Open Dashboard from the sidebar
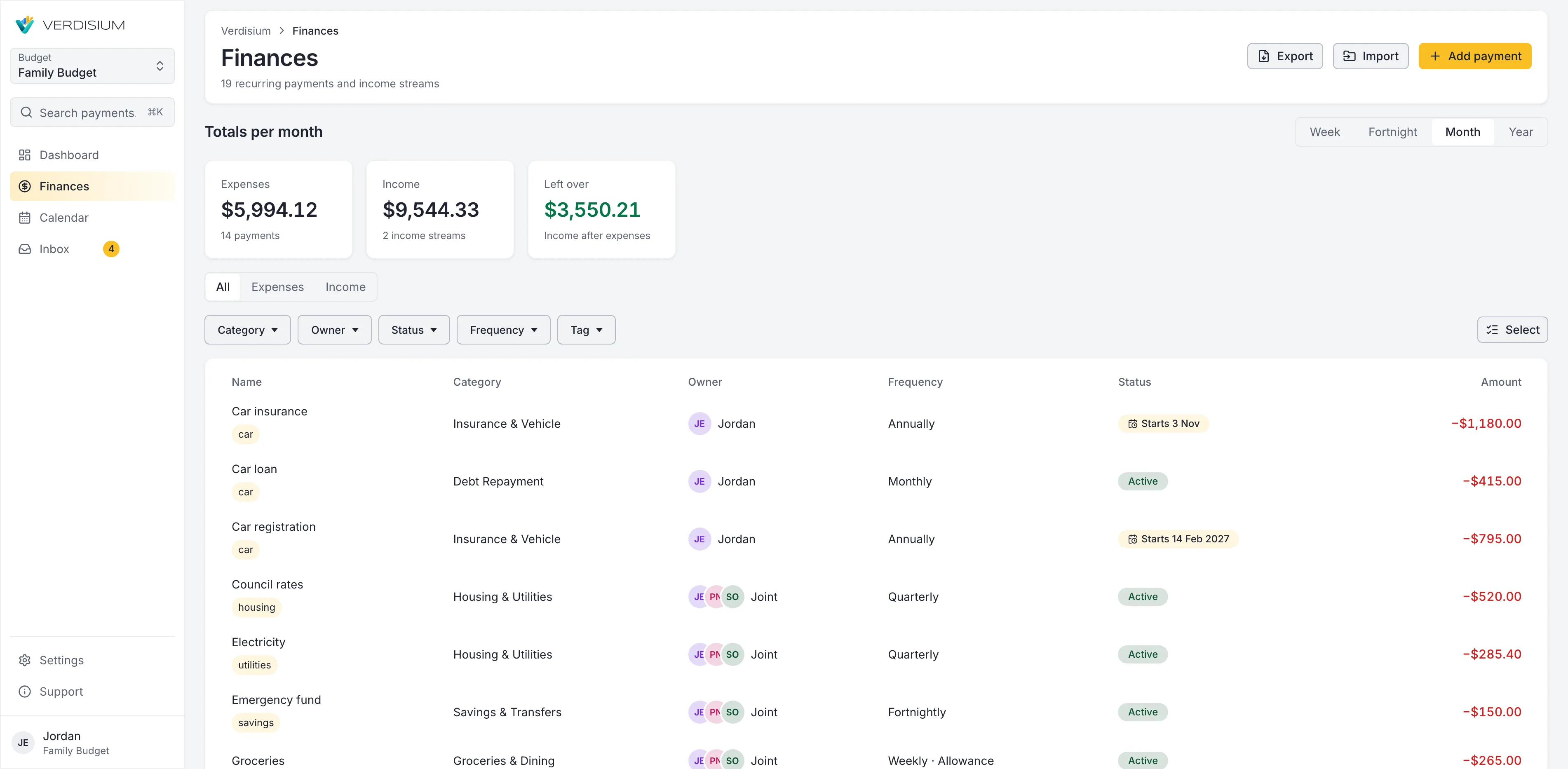 (x=92, y=155)
